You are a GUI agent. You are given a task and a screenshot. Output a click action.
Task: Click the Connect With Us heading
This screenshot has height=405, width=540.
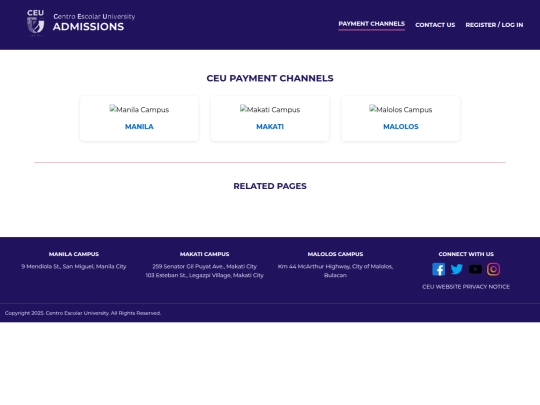coord(466,254)
